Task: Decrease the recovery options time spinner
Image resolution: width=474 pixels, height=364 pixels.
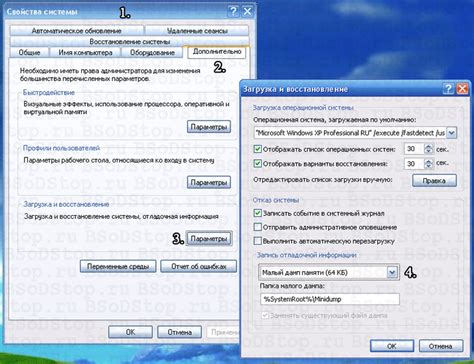Action: pos(428,166)
